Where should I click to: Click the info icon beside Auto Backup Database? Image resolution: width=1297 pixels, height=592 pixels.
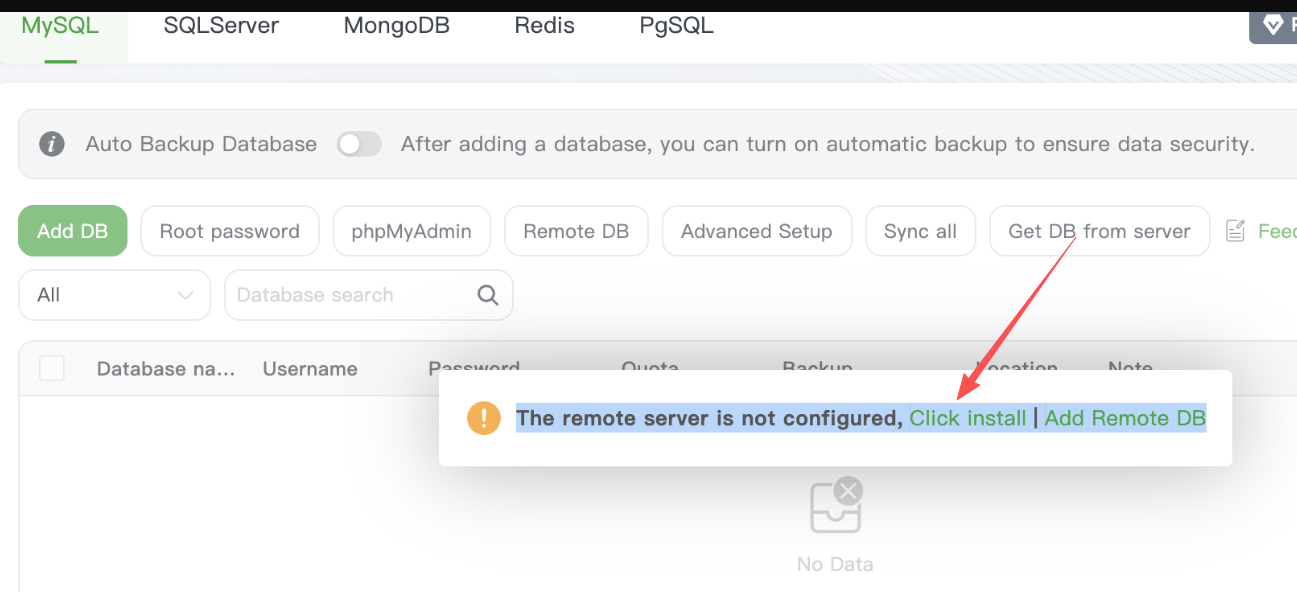tap(52, 144)
